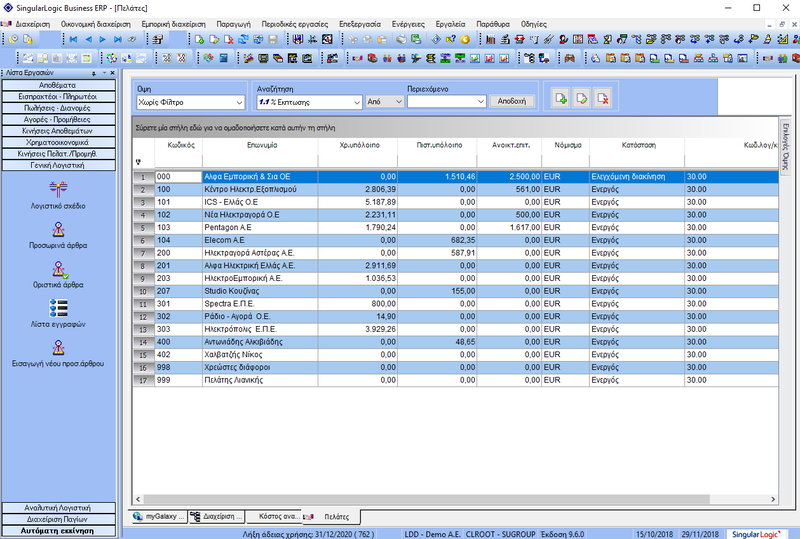Go to next record arrow in toolbar
The image size is (800, 539).
click(103, 39)
